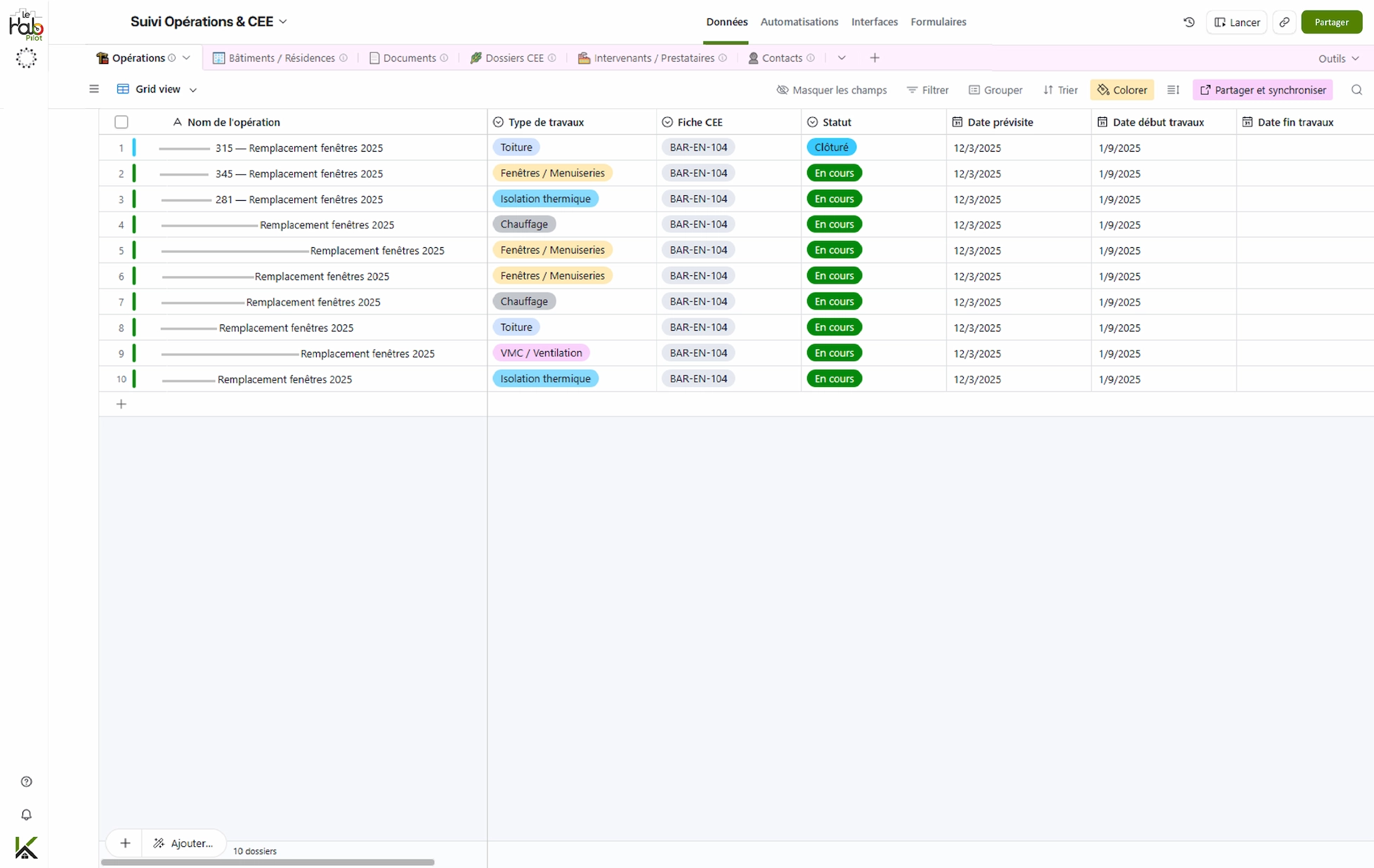Masquer les champs toggle in toolbar
1374x868 pixels.
832,90
